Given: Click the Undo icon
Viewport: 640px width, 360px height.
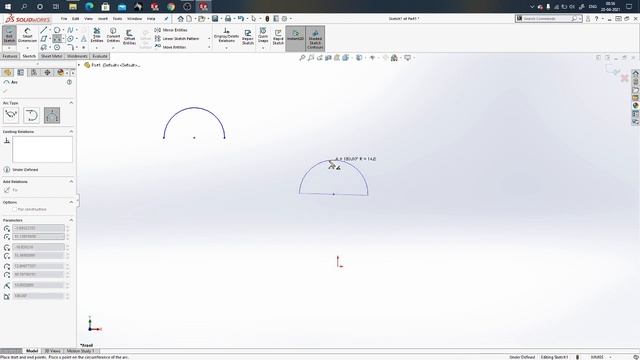Looking at the screenshot, I should [x=241, y=19].
